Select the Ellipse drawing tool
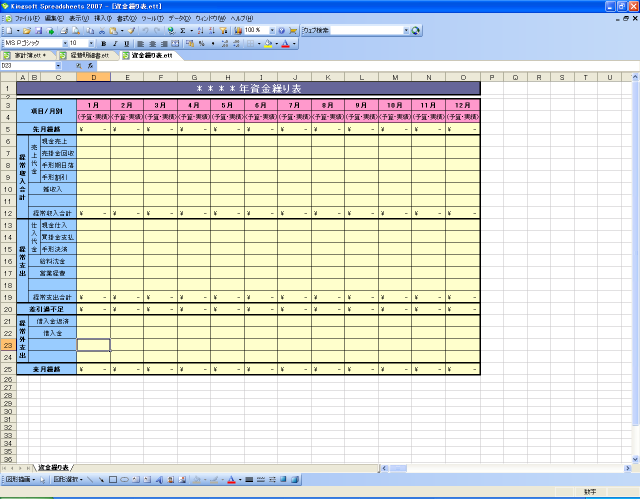 (x=124, y=479)
